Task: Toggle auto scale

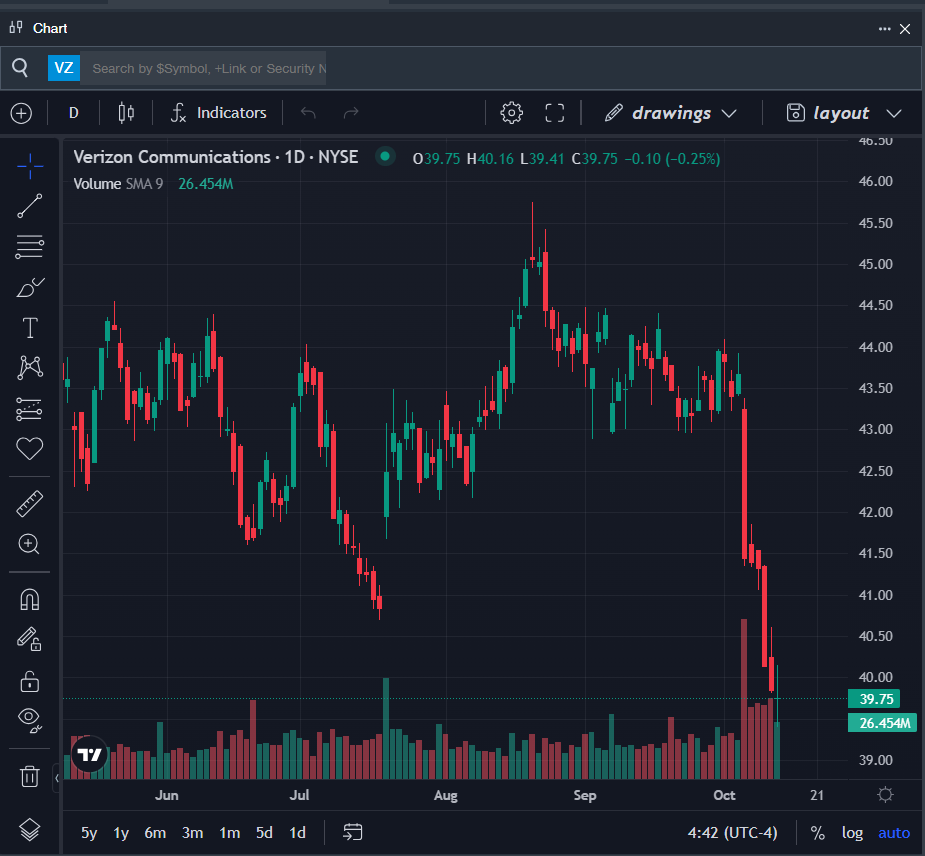Action: tap(894, 832)
